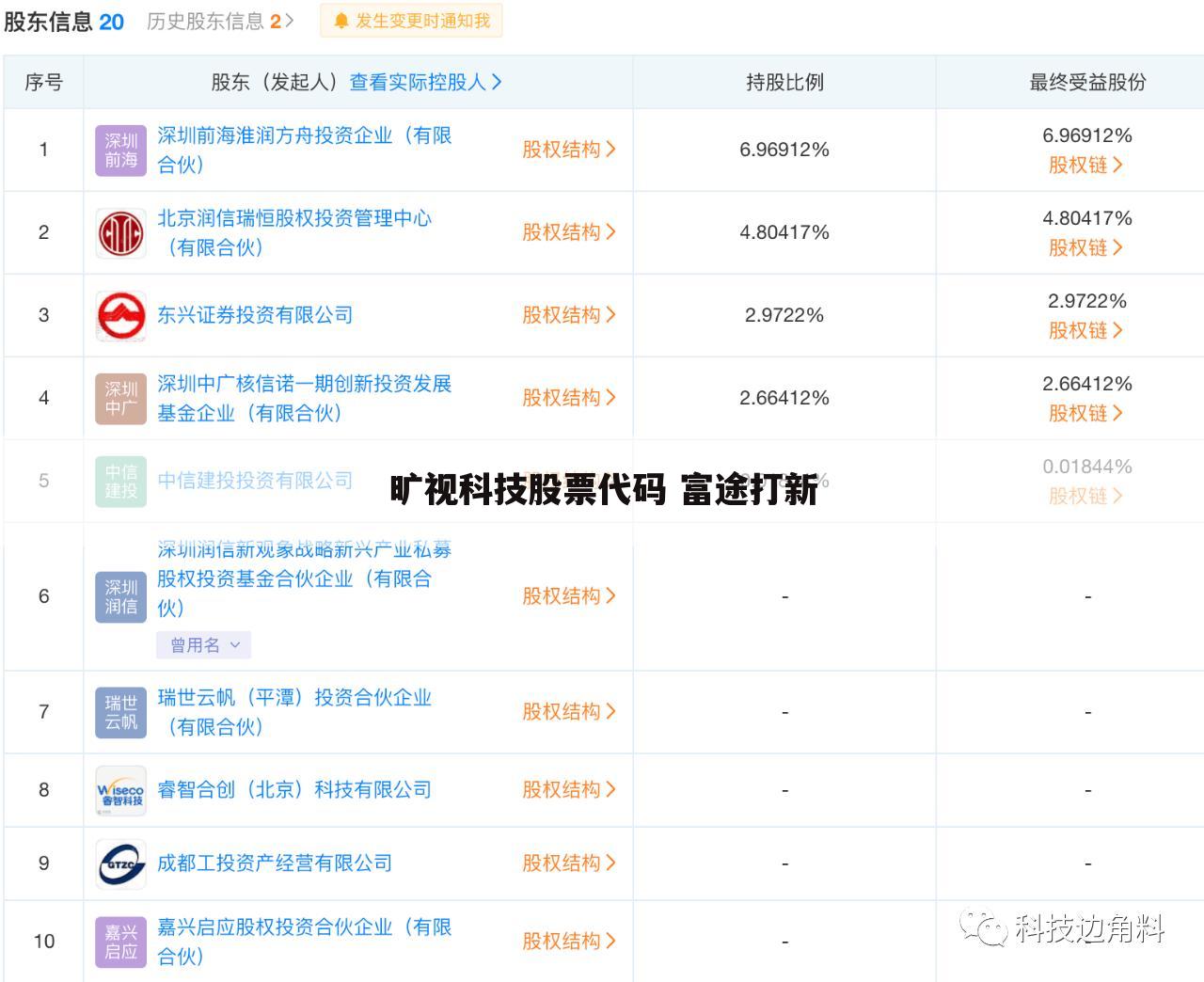Click the 深圳前海 shareholder logo icon
The height and width of the screenshot is (982, 1204).
120,150
